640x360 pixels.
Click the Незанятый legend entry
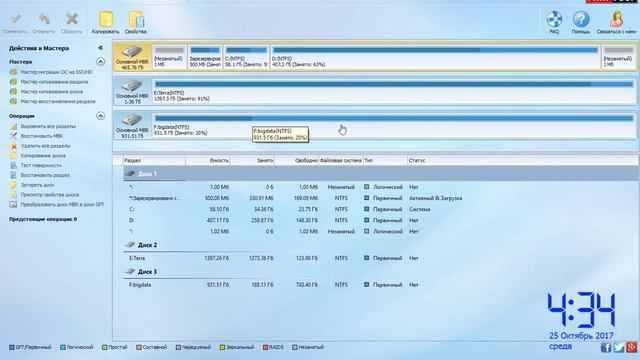[x=308, y=347]
